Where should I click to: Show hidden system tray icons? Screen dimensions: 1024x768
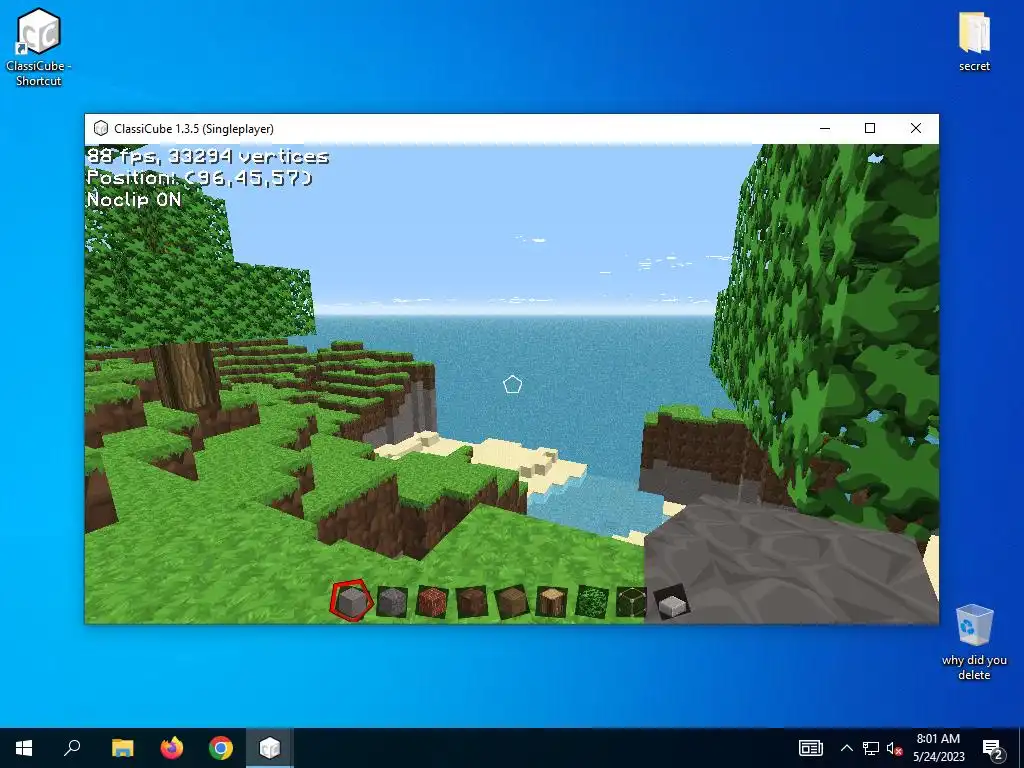pyautogui.click(x=846, y=748)
